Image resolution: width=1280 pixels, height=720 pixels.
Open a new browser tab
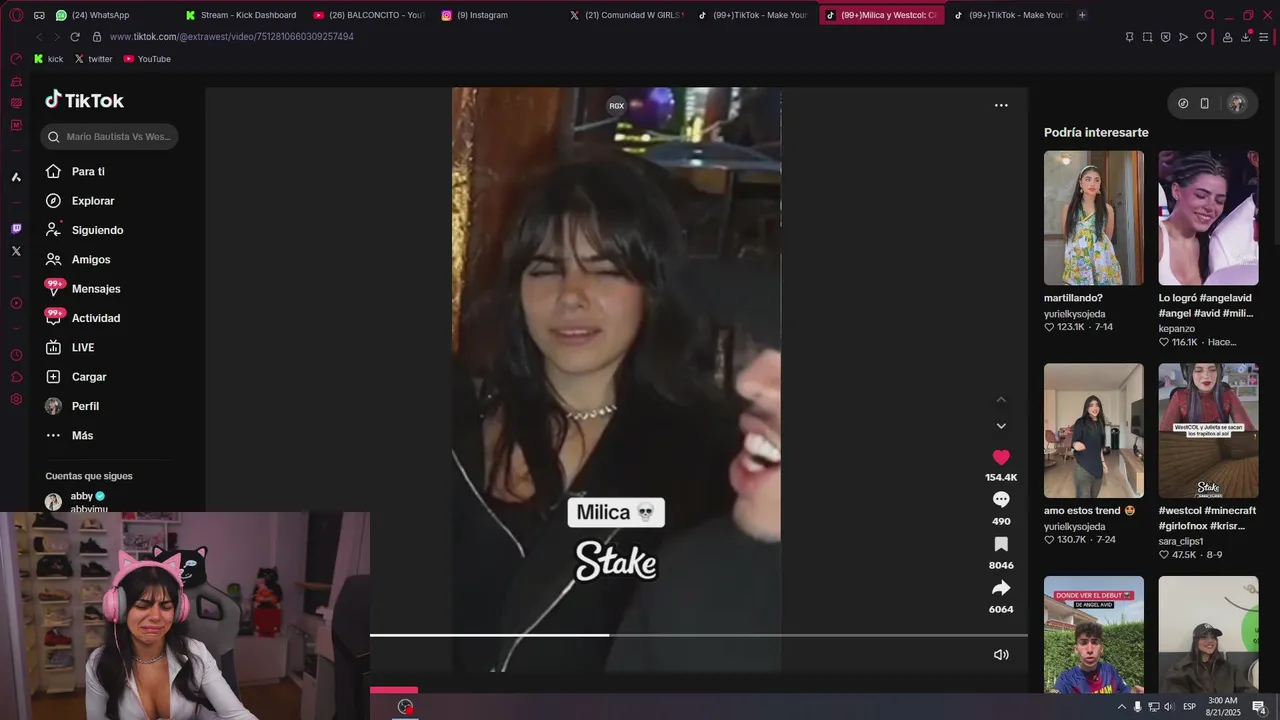pos(1082,15)
